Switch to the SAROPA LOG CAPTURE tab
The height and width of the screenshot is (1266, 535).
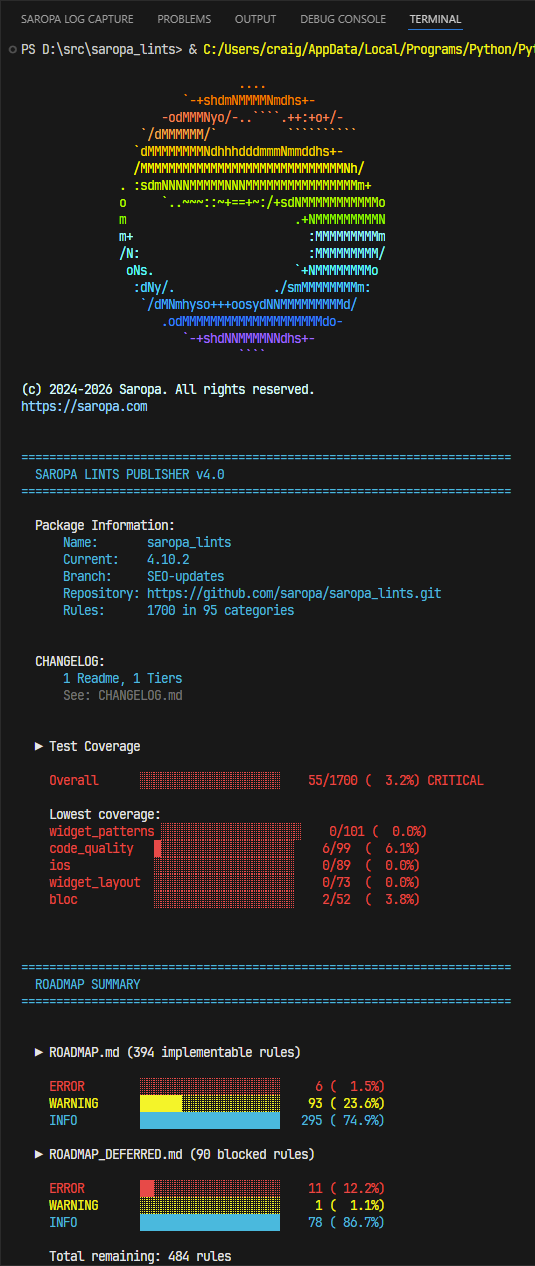point(78,19)
